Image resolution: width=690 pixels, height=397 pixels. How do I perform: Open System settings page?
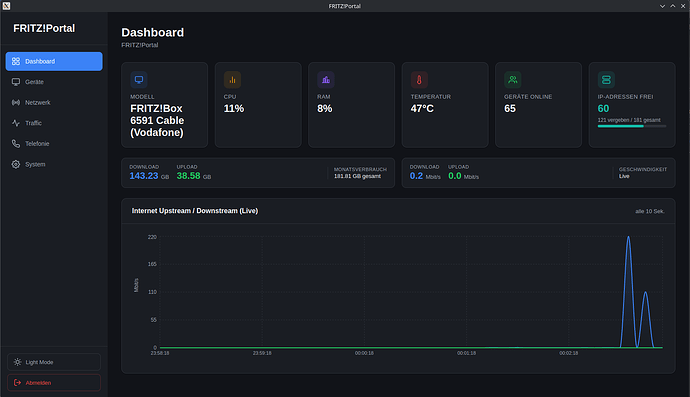point(54,164)
